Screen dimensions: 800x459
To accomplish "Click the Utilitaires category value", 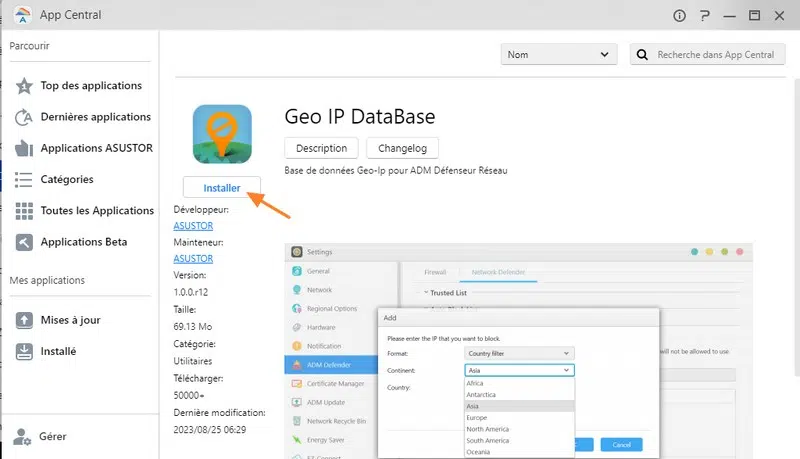I will (x=193, y=361).
